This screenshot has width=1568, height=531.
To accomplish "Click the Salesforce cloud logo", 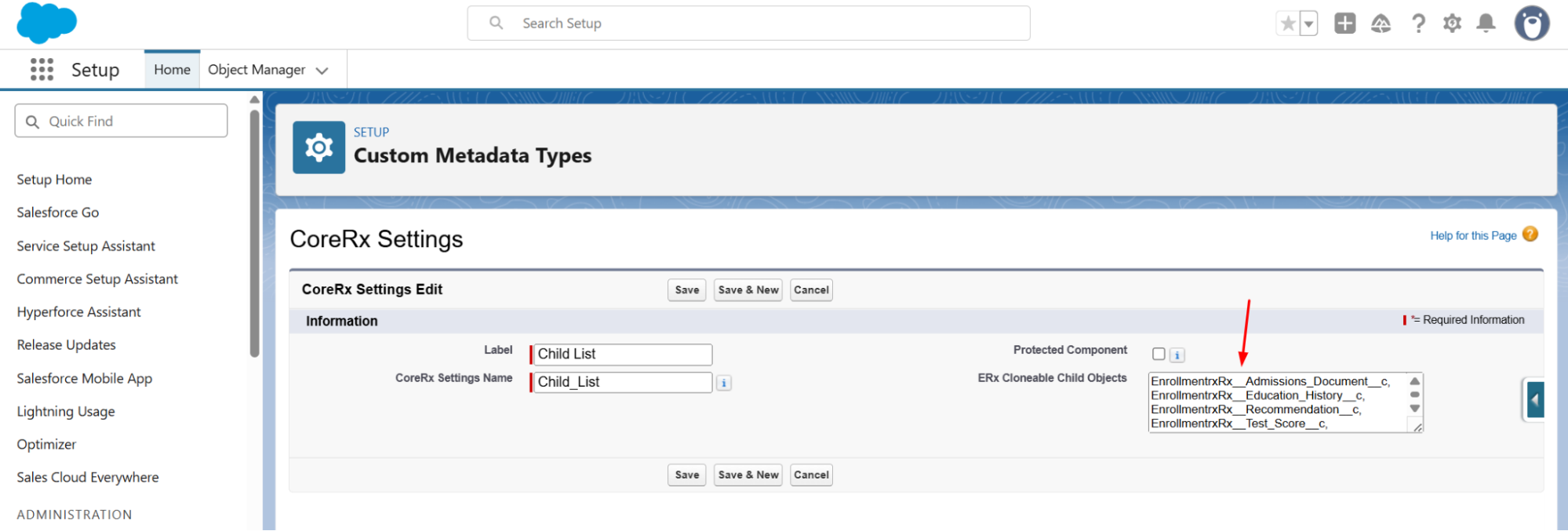I will (x=46, y=23).
